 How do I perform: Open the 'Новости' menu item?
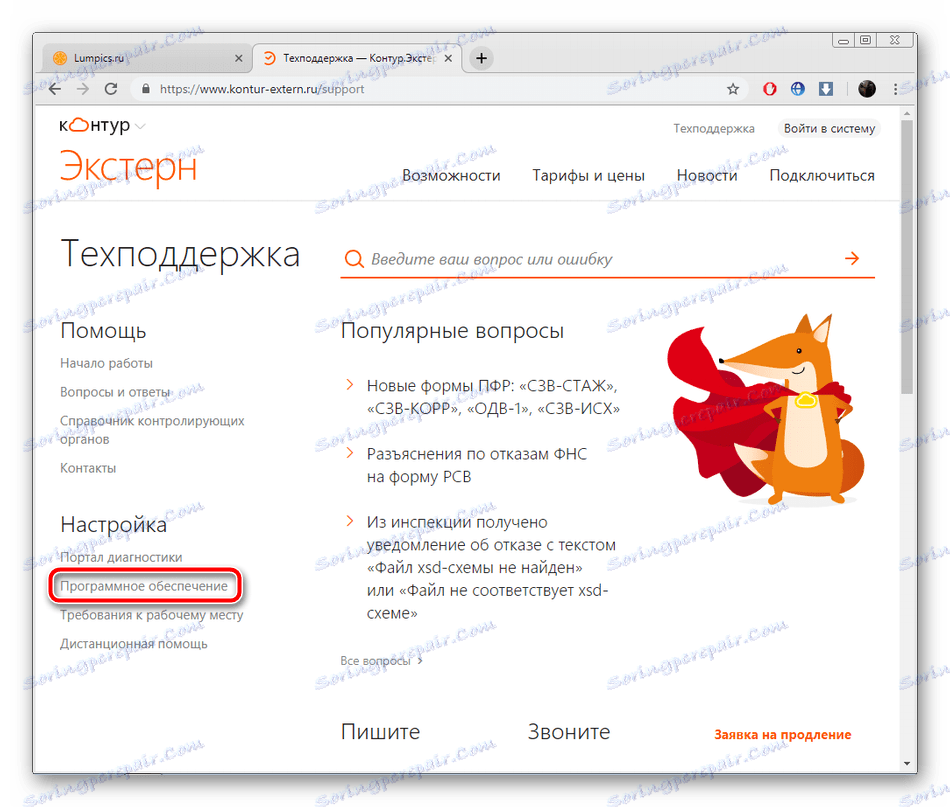pyautogui.click(x=706, y=175)
